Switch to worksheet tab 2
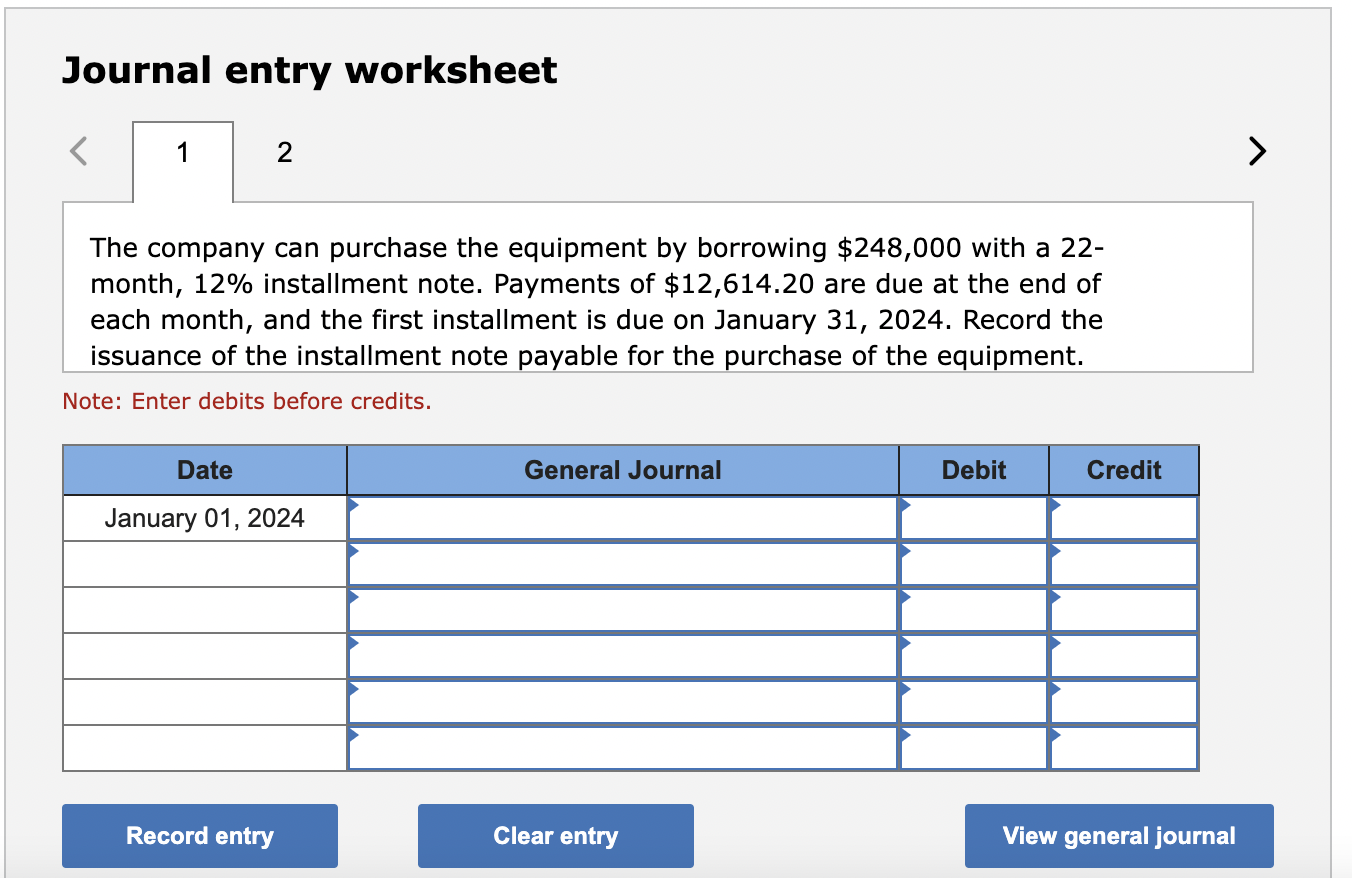1352x878 pixels. [x=284, y=152]
